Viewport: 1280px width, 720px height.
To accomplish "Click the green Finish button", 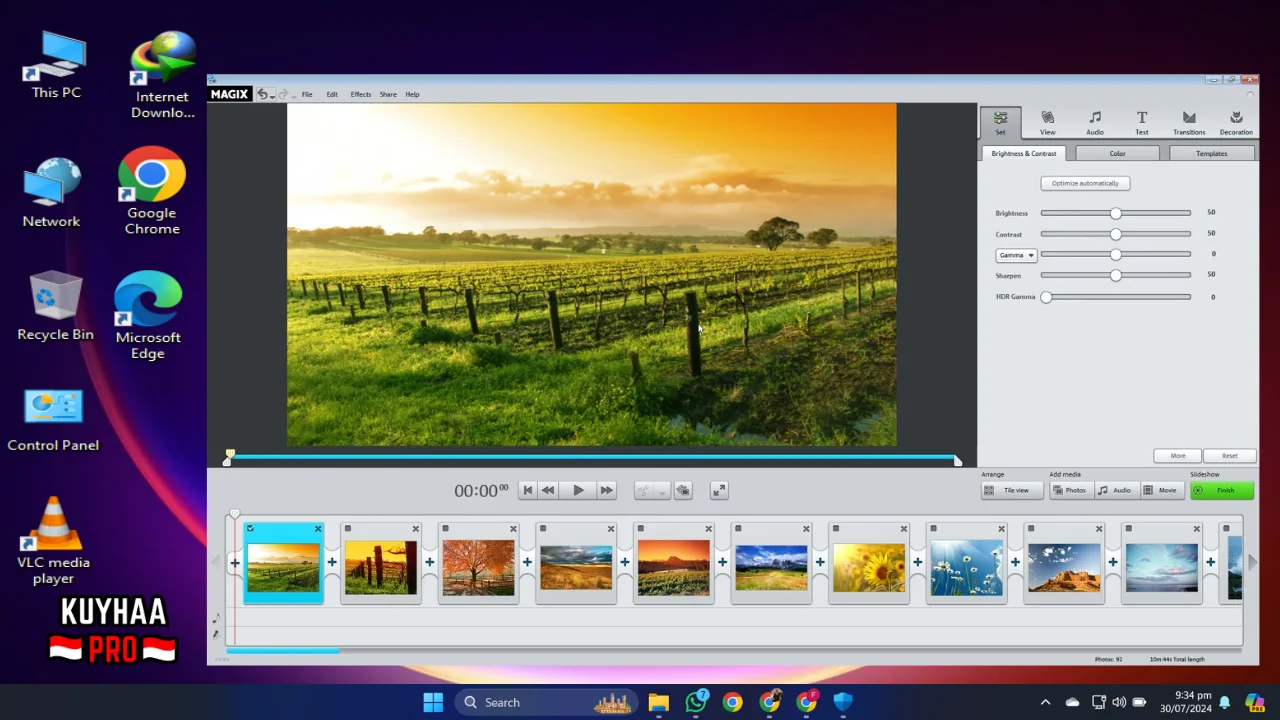I will [x=1222, y=490].
